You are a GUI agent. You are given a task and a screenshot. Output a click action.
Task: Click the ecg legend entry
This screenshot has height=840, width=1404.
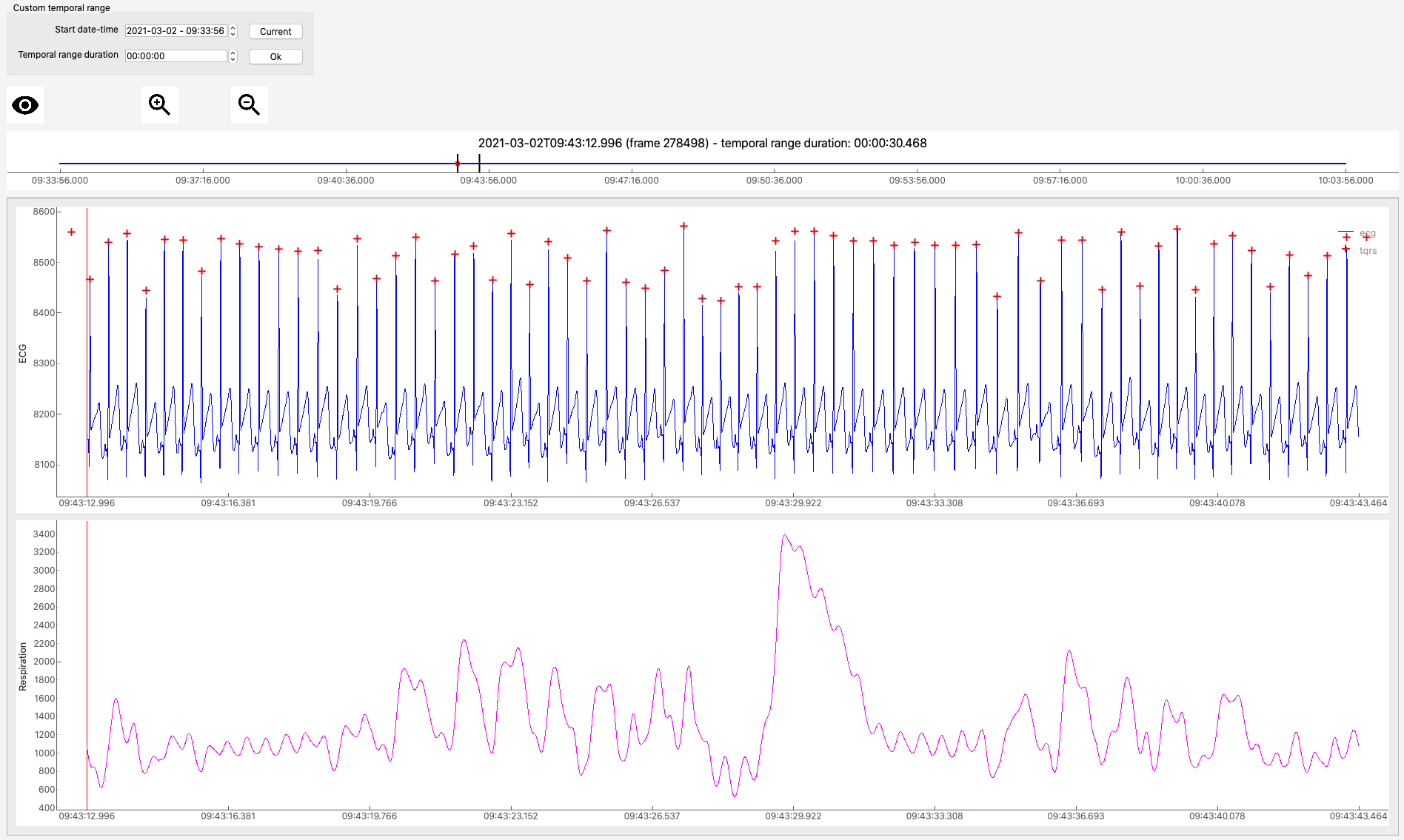pyautogui.click(x=1367, y=233)
